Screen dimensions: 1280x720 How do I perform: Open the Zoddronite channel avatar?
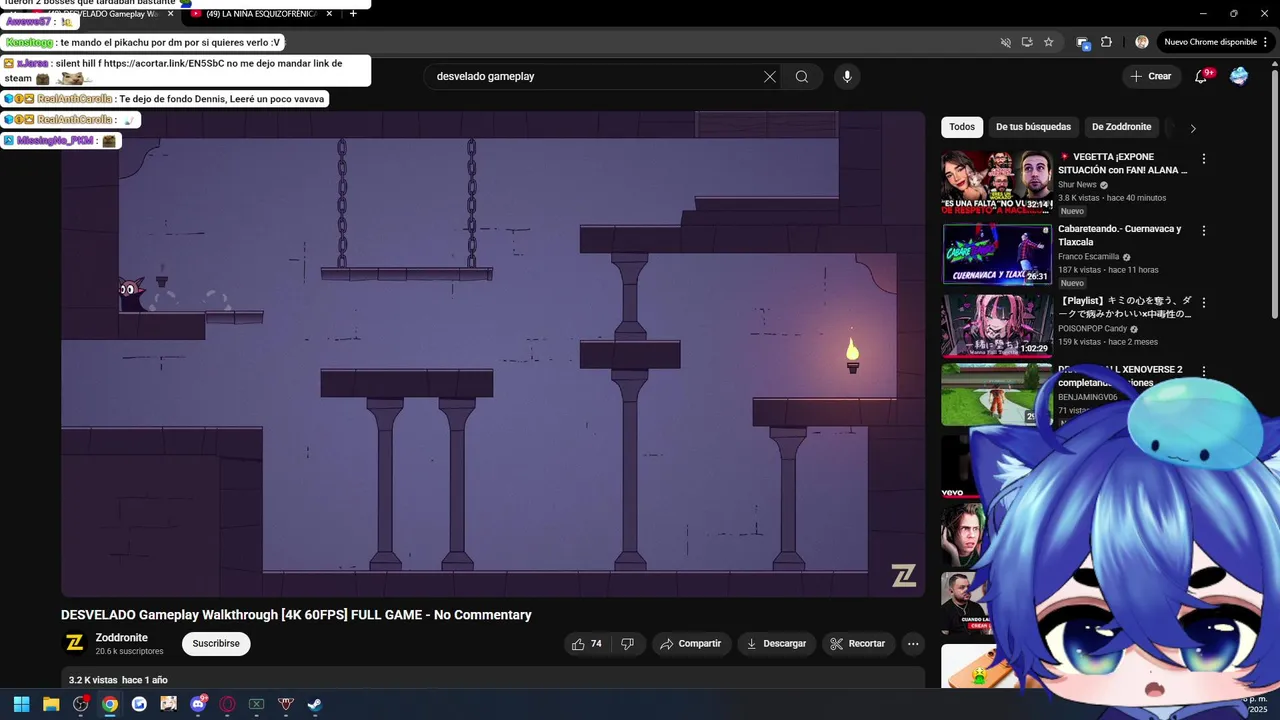pos(75,643)
